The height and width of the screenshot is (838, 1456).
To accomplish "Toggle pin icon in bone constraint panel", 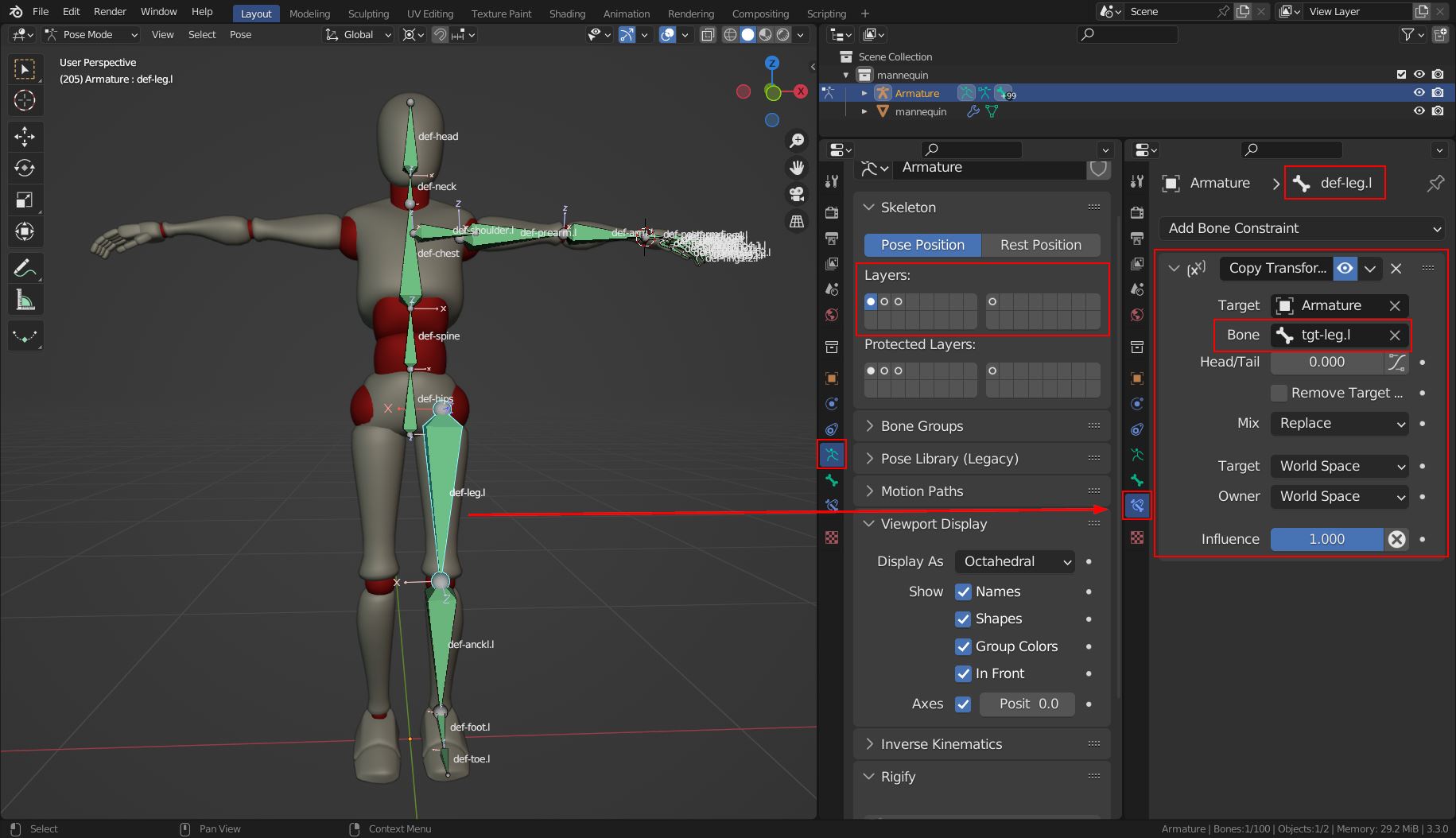I will (1435, 184).
